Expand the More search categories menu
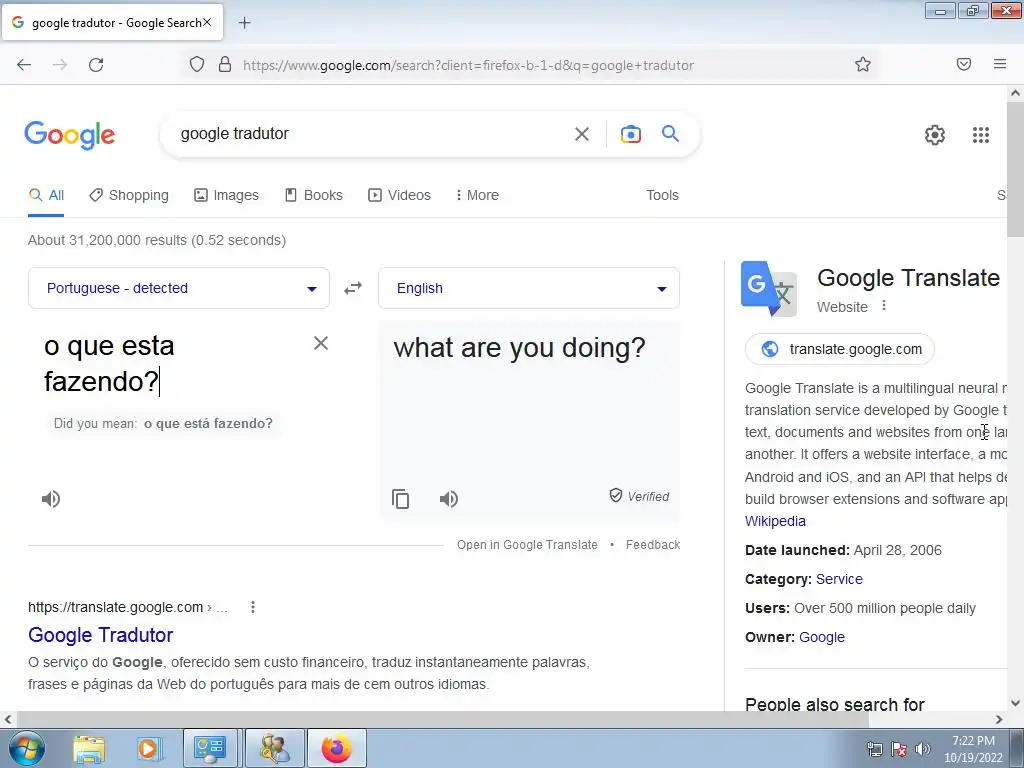1024x768 pixels. coord(477,195)
